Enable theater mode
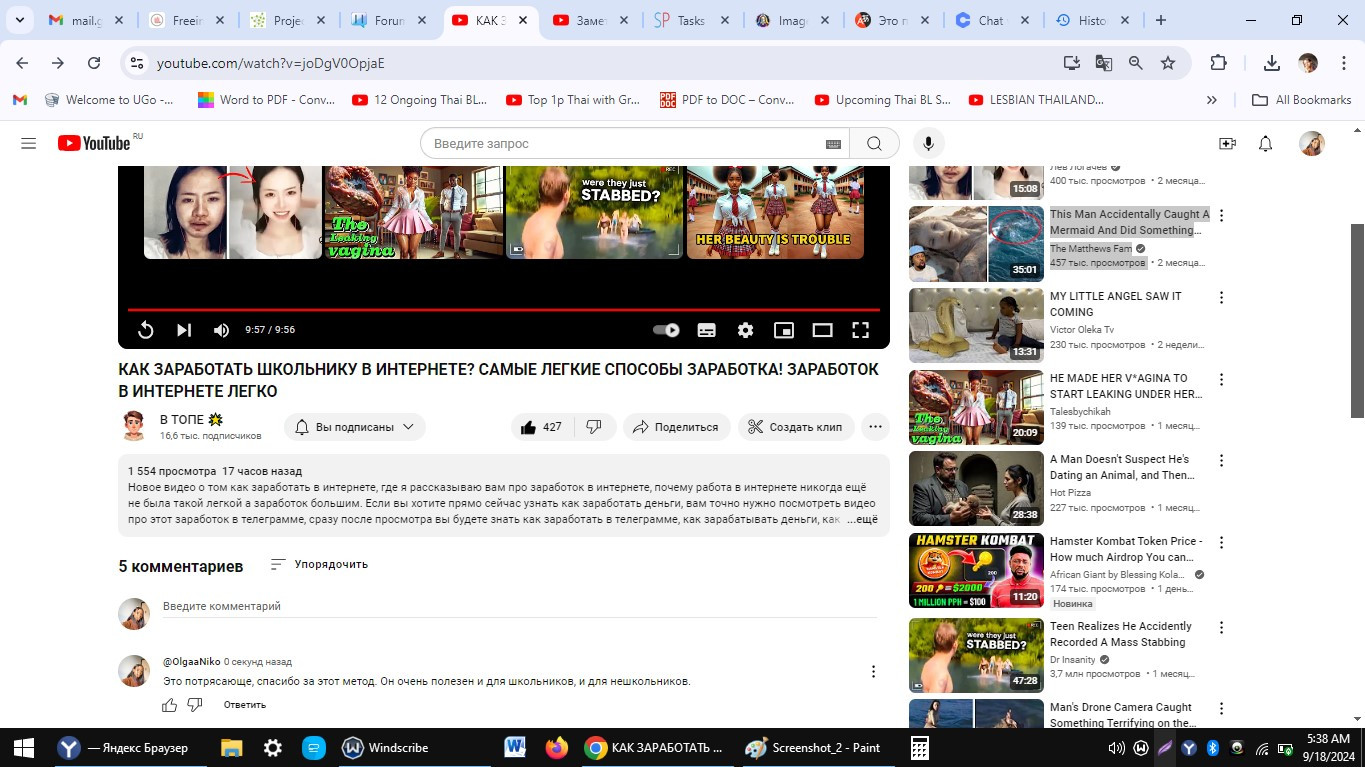 (x=822, y=330)
